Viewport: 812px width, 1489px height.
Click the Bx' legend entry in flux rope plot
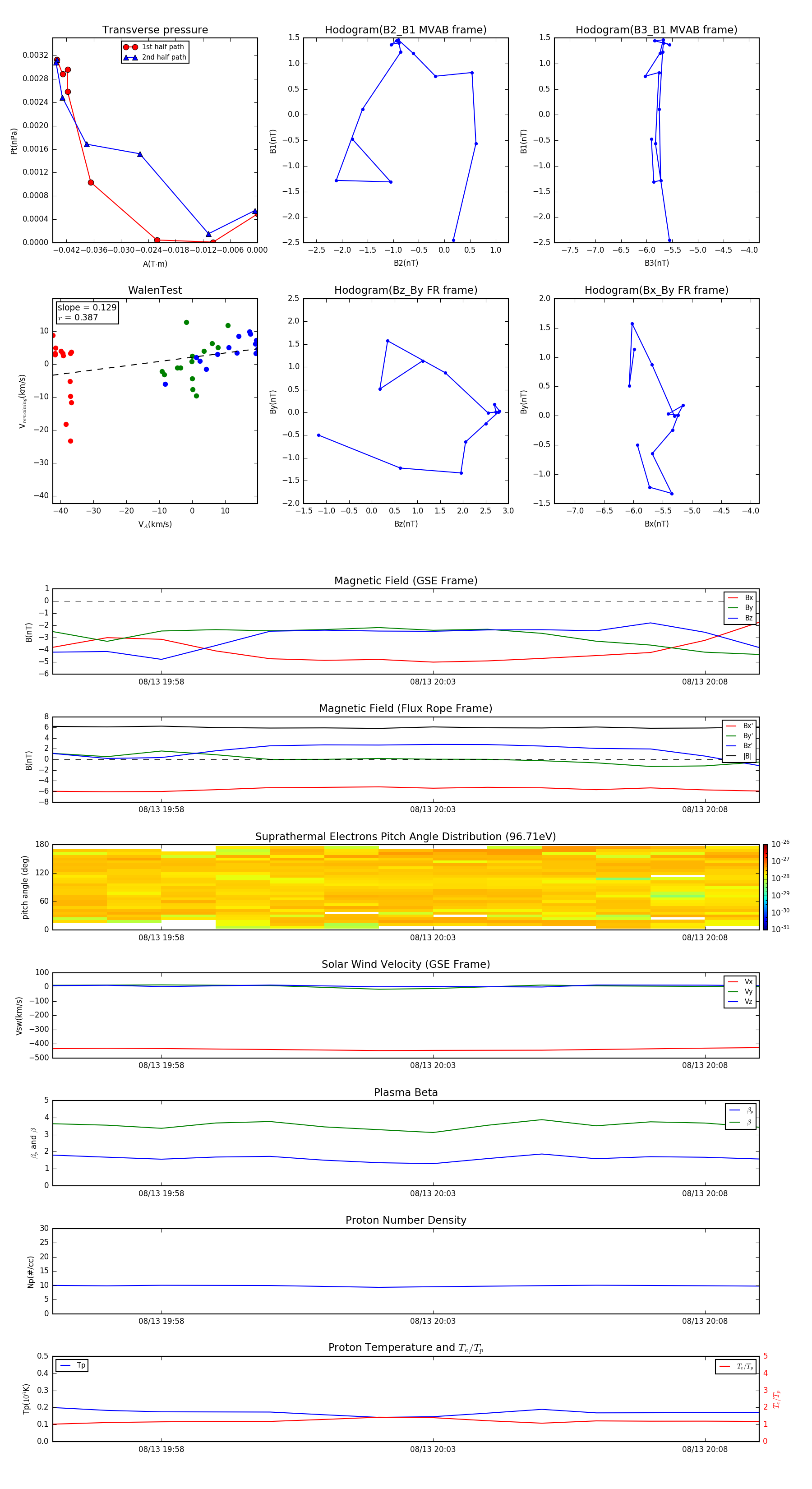point(739,726)
